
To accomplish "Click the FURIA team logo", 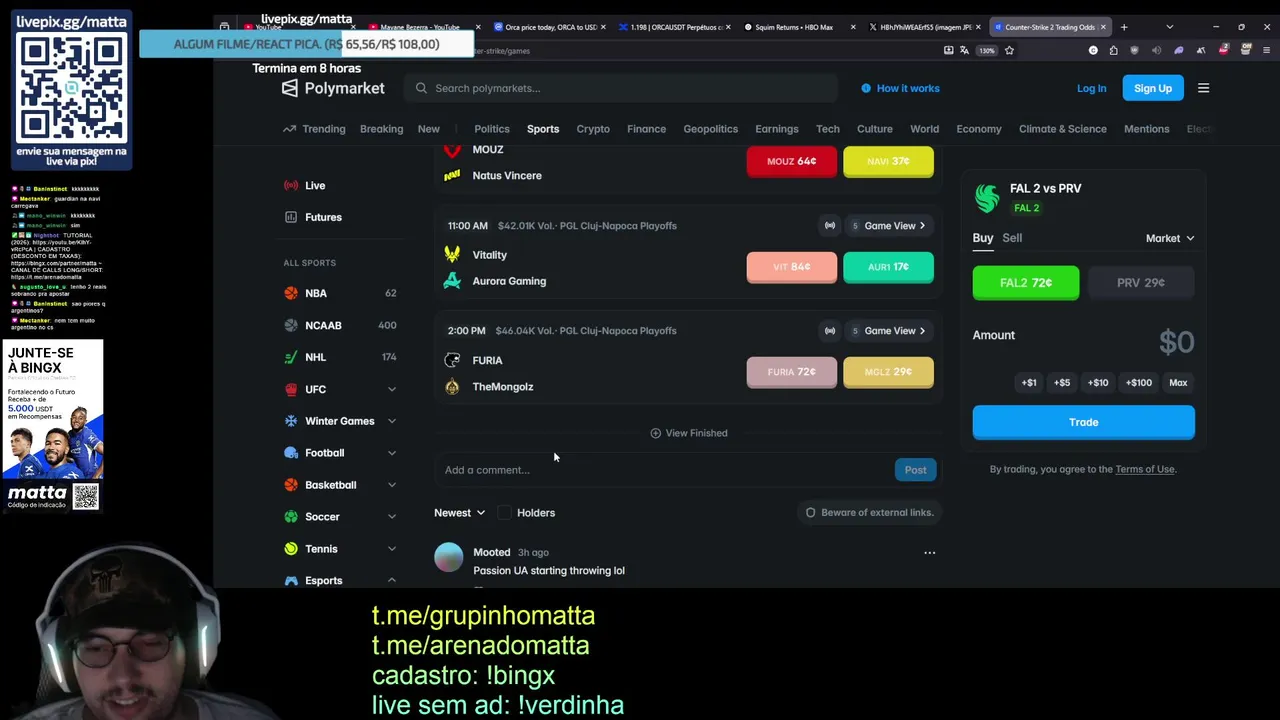I will pos(452,360).
